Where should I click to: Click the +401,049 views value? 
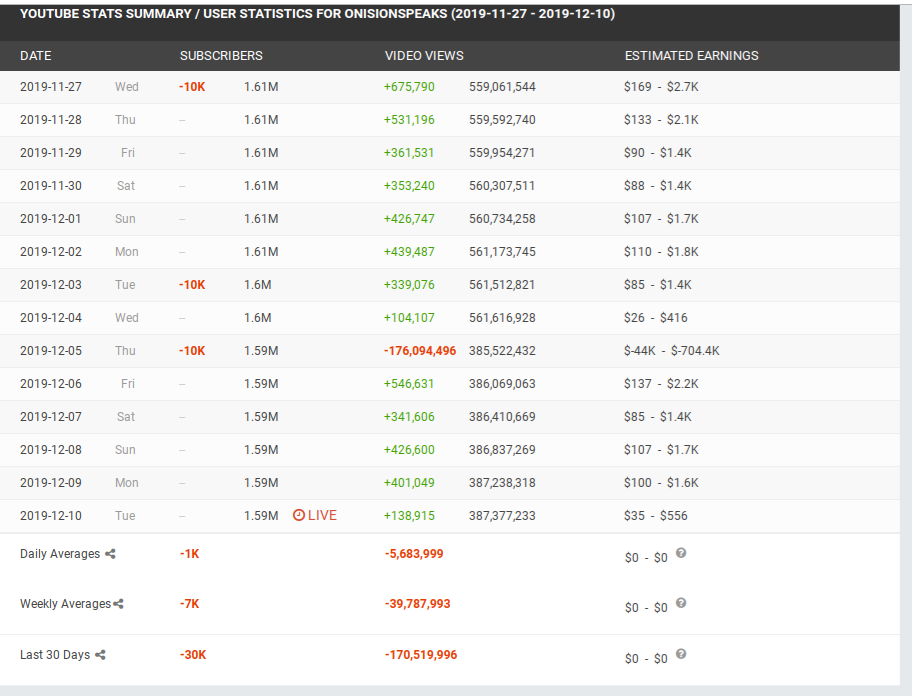[409, 483]
